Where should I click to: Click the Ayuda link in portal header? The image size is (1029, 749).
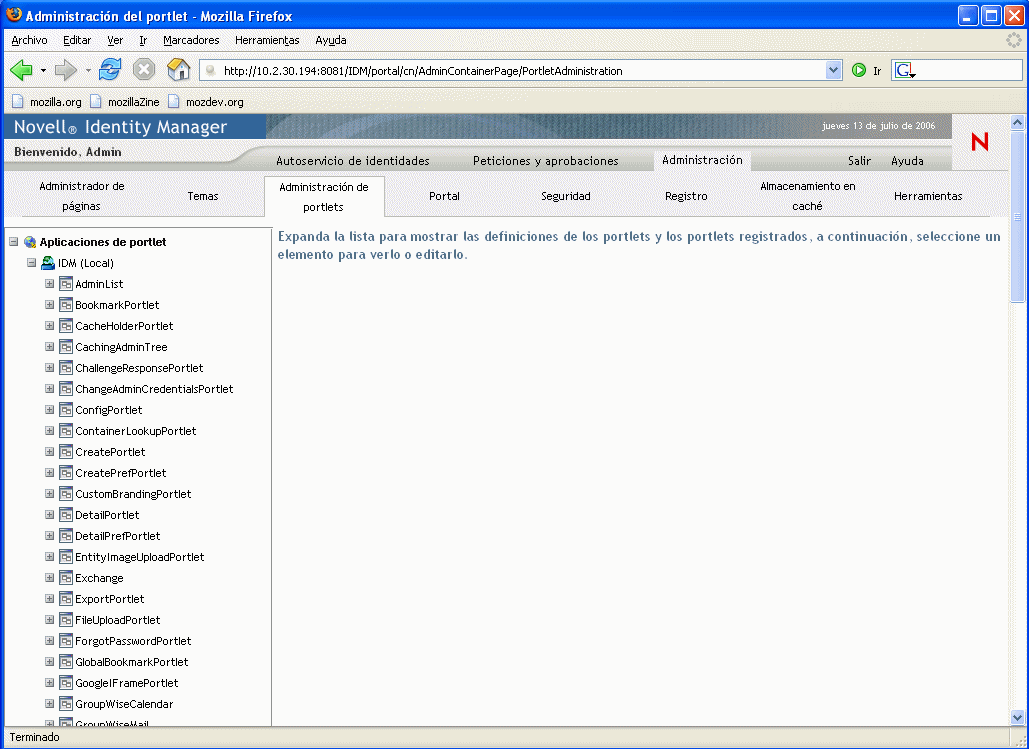pos(907,161)
